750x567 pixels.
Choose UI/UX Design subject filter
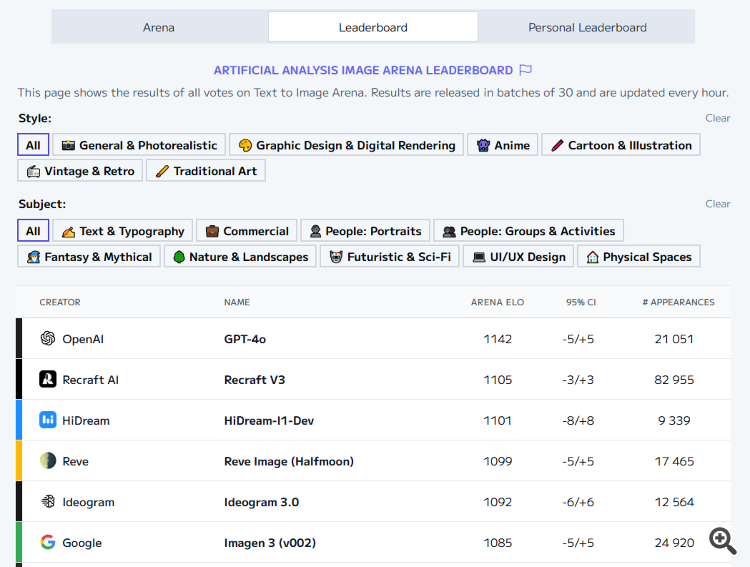[x=518, y=256]
